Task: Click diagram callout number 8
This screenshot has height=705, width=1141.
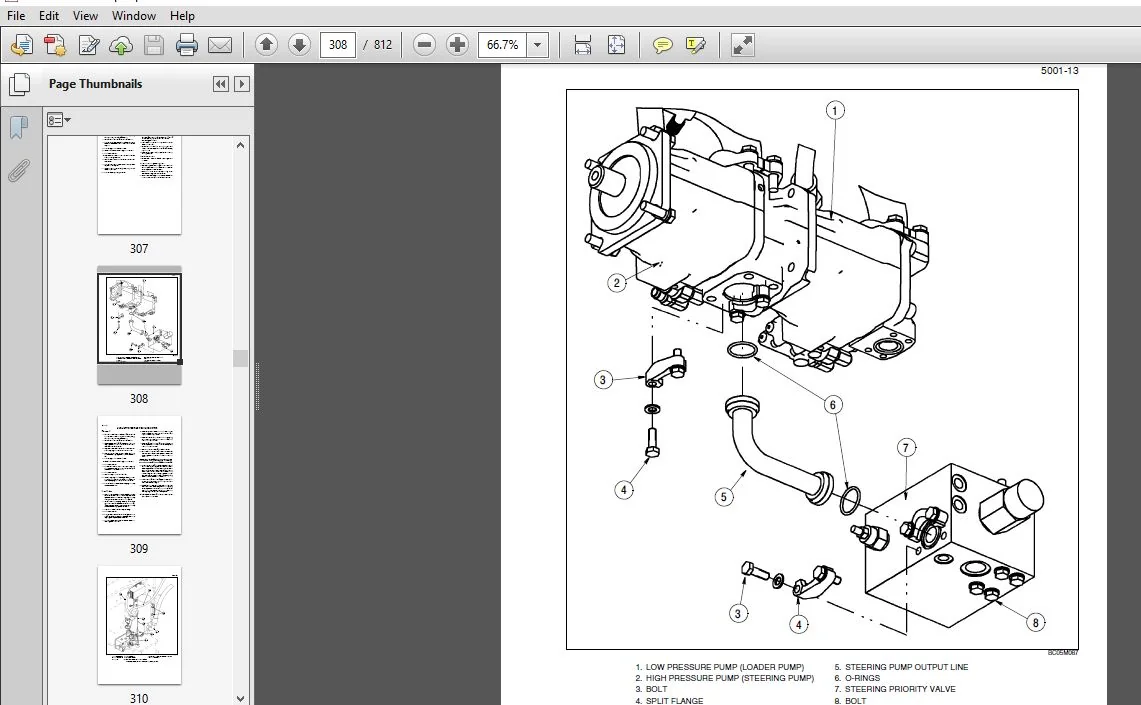Action: click(1035, 623)
